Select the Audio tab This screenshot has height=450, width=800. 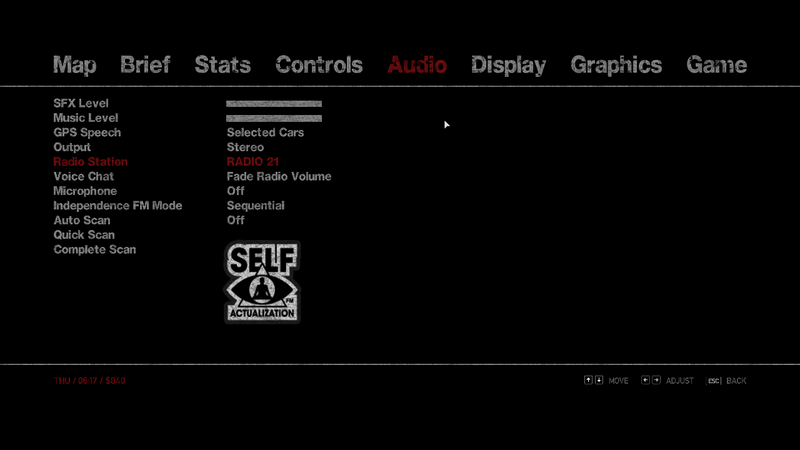pyautogui.click(x=417, y=65)
